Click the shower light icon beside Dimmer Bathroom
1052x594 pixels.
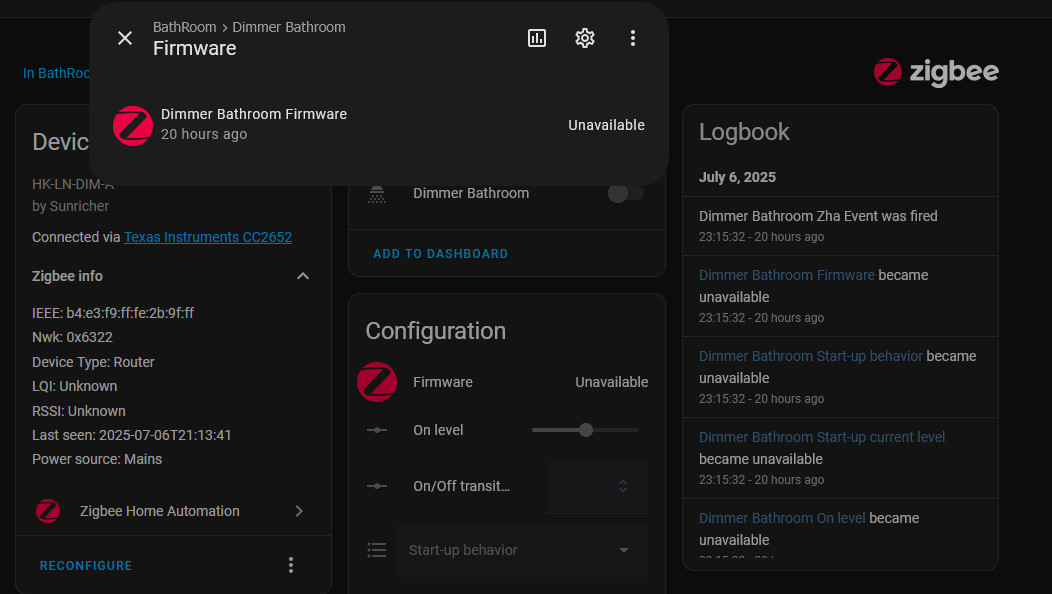pos(377,193)
